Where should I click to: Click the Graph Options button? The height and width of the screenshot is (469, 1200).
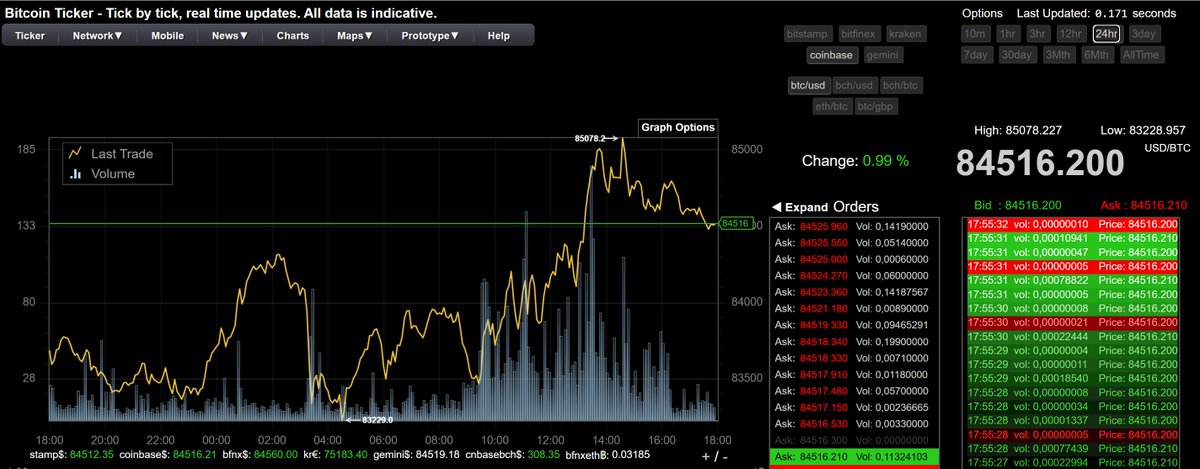pos(678,127)
